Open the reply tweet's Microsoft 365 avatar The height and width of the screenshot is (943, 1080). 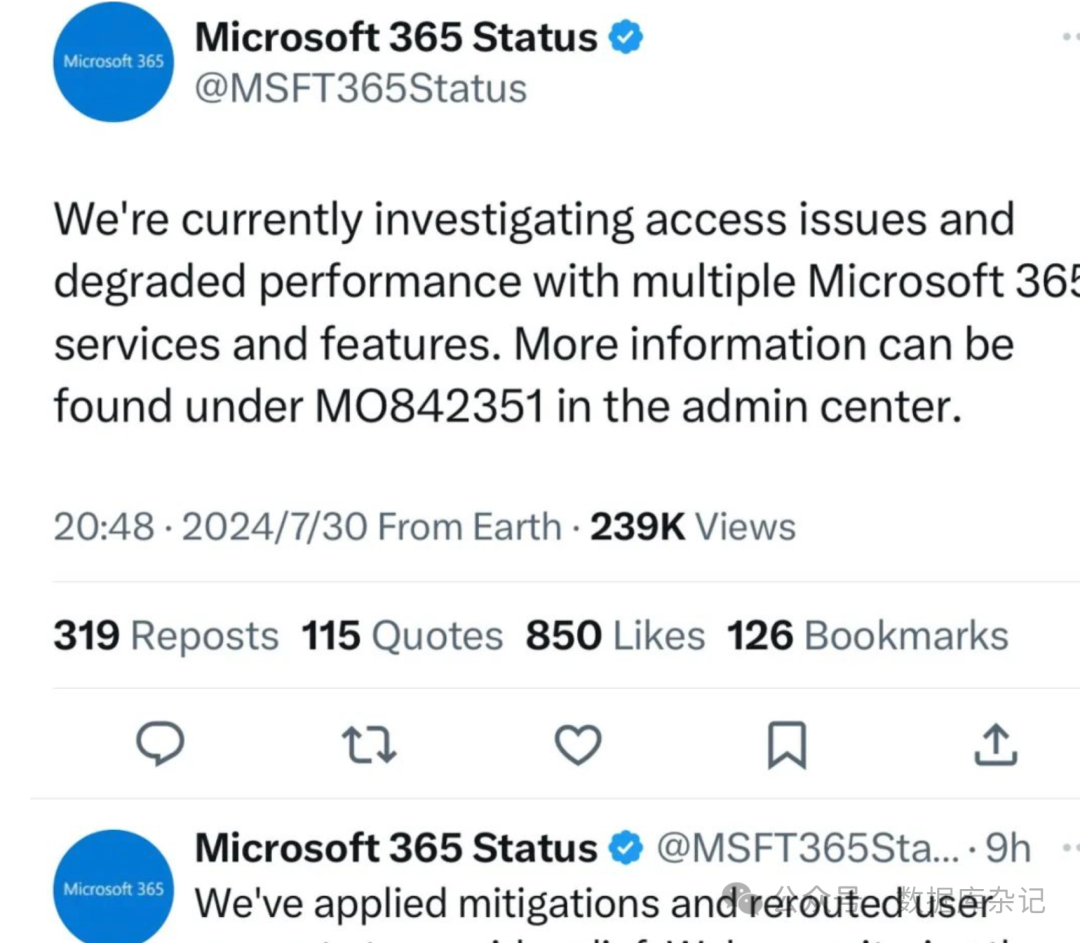tap(113, 886)
